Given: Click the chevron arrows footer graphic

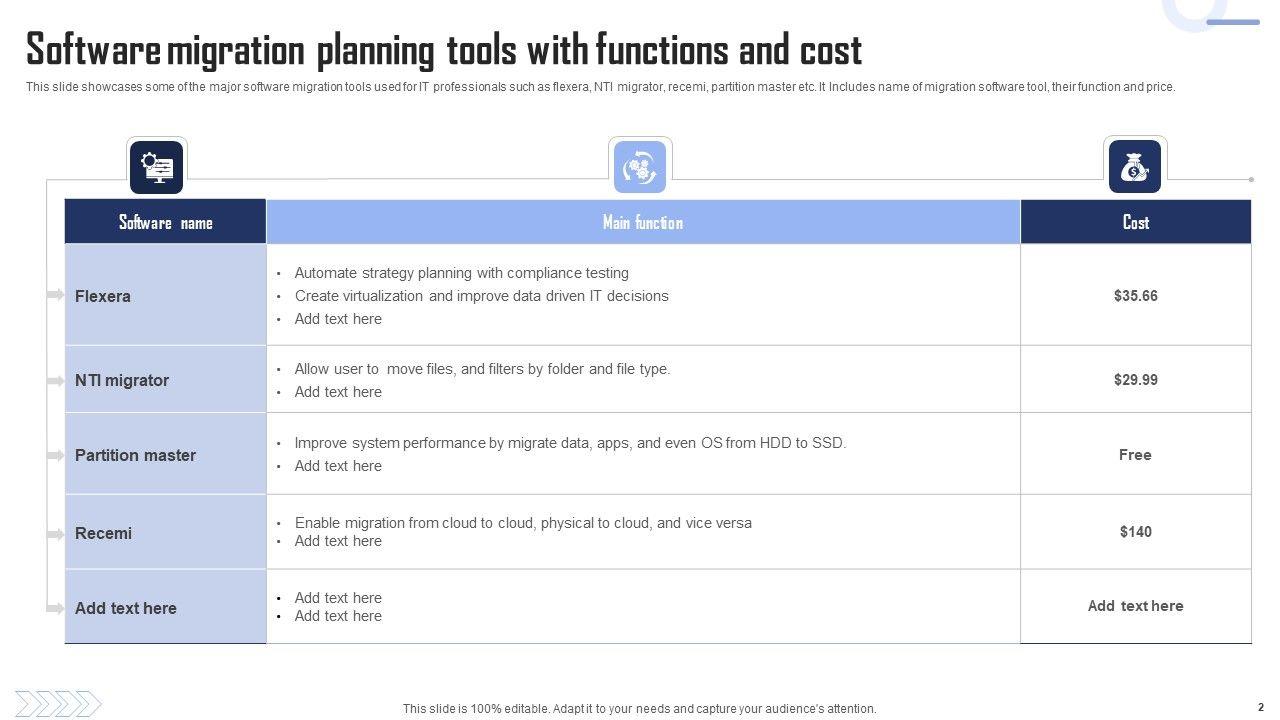Looking at the screenshot, I should pyautogui.click(x=58, y=704).
